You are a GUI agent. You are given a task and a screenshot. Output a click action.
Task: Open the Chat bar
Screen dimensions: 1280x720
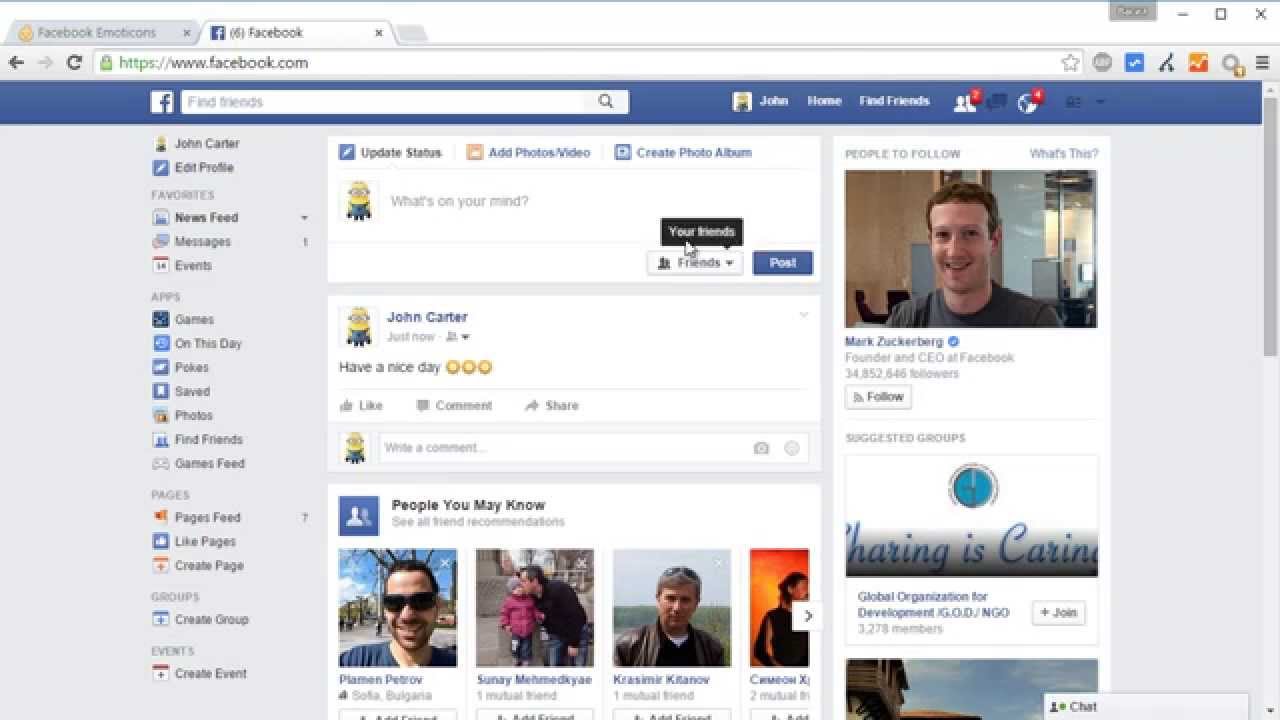coord(1146,707)
